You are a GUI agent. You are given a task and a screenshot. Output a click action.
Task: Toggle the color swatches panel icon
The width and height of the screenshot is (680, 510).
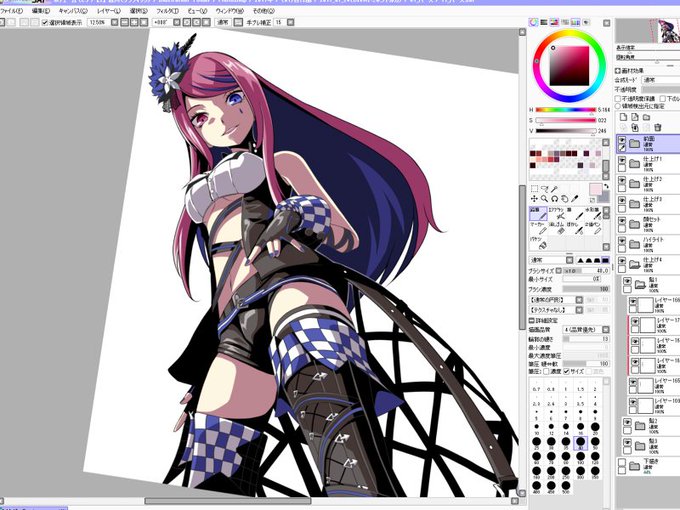[575, 22]
